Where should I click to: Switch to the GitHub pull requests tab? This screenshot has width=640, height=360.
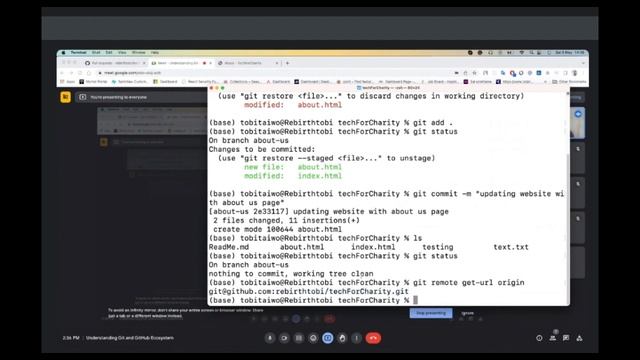[x=116, y=63]
